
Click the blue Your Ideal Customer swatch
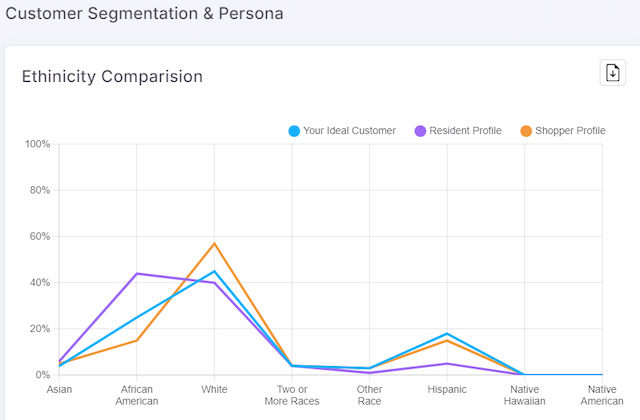(x=294, y=131)
